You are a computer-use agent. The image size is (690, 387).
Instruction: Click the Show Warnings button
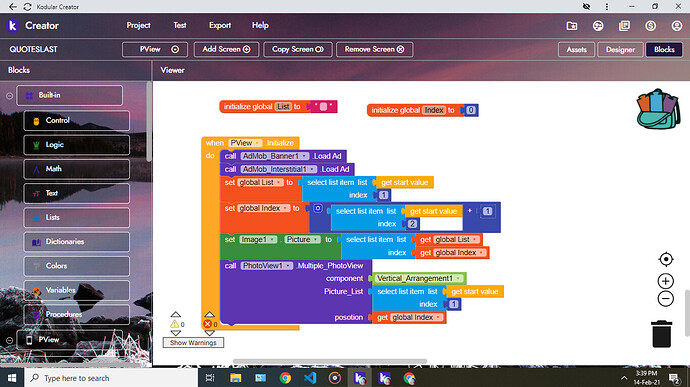click(x=193, y=343)
